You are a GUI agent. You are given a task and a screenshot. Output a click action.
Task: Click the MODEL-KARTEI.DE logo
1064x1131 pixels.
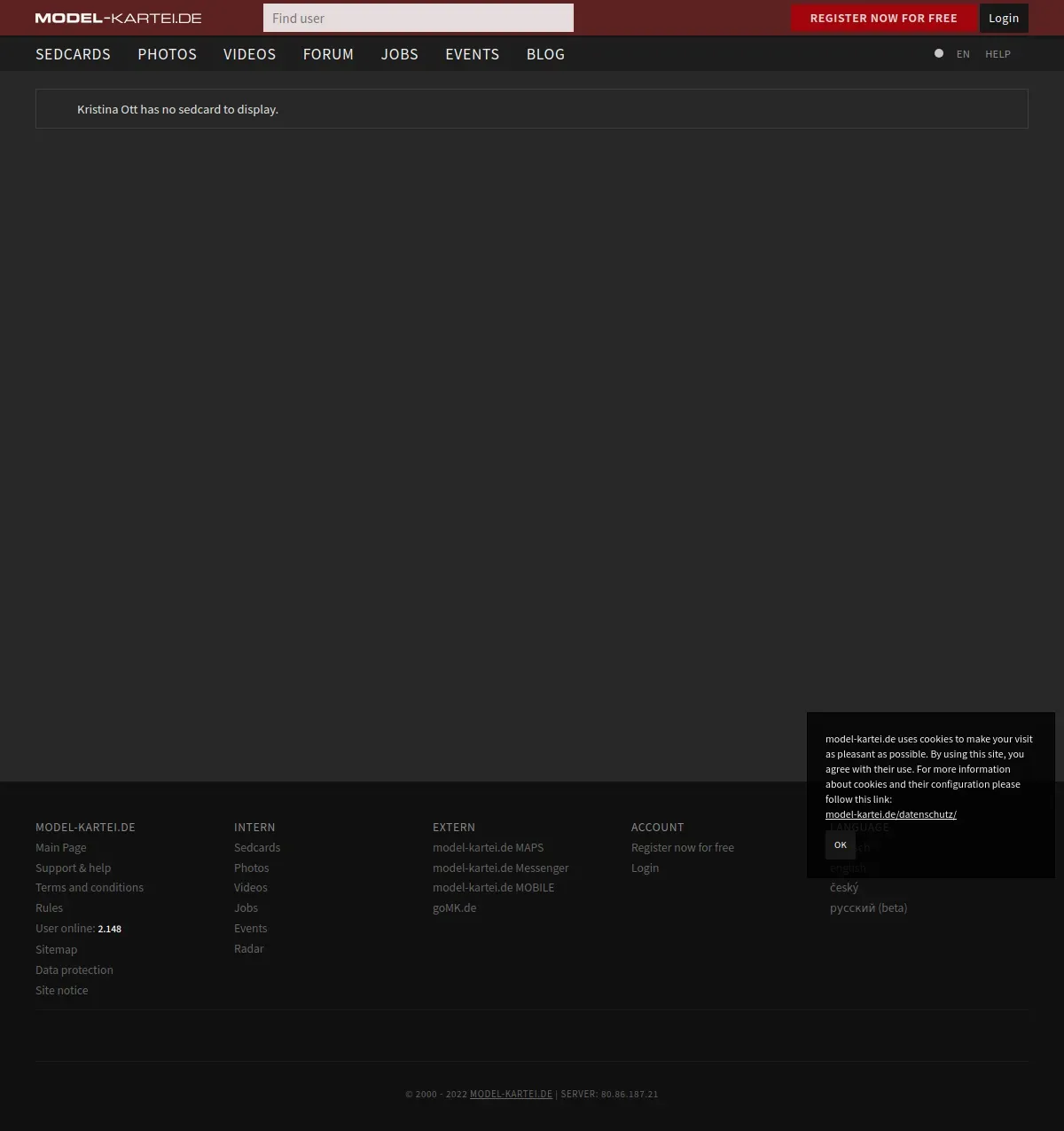(118, 18)
